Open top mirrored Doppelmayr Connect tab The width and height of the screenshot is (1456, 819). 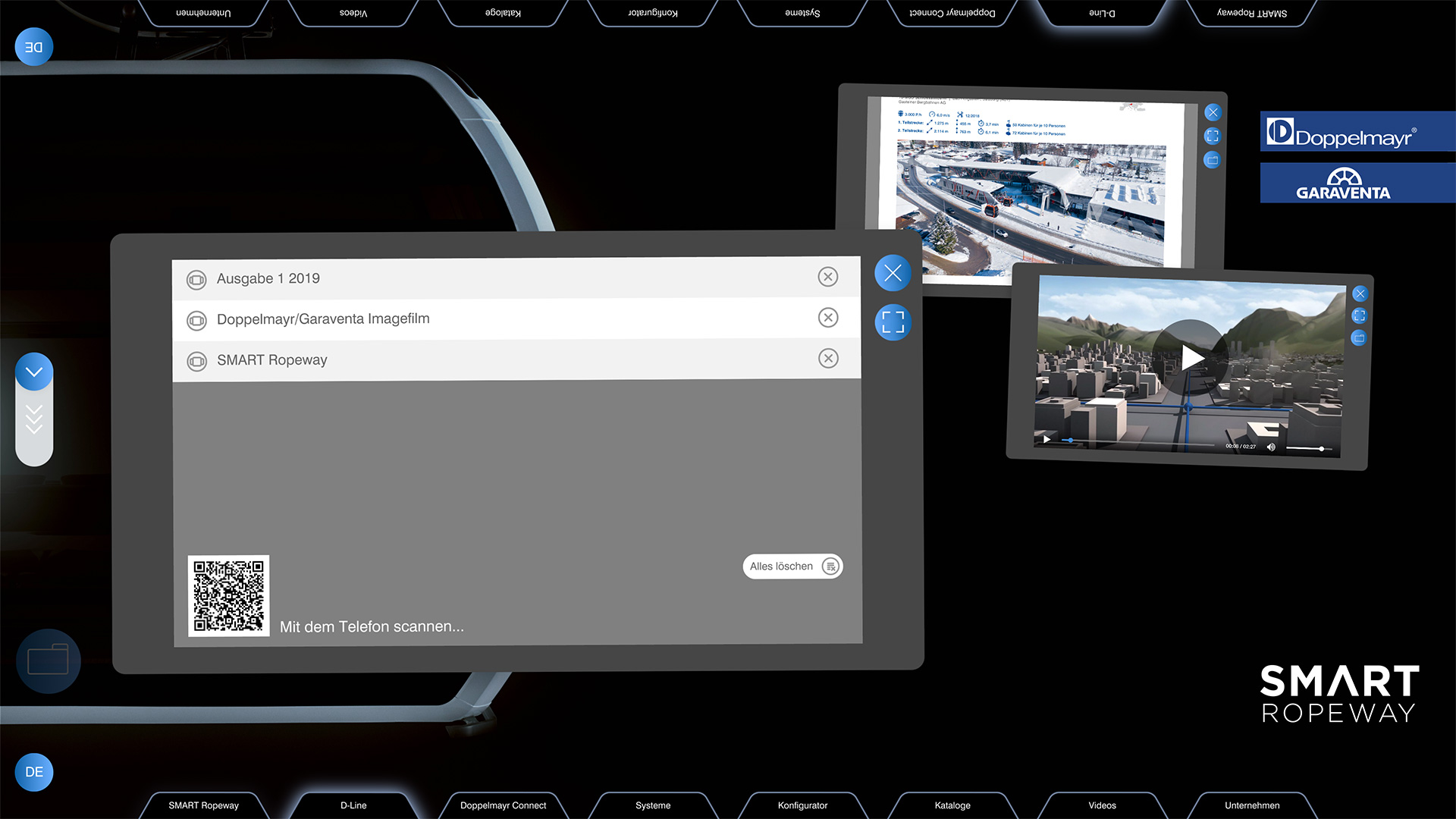952,13
